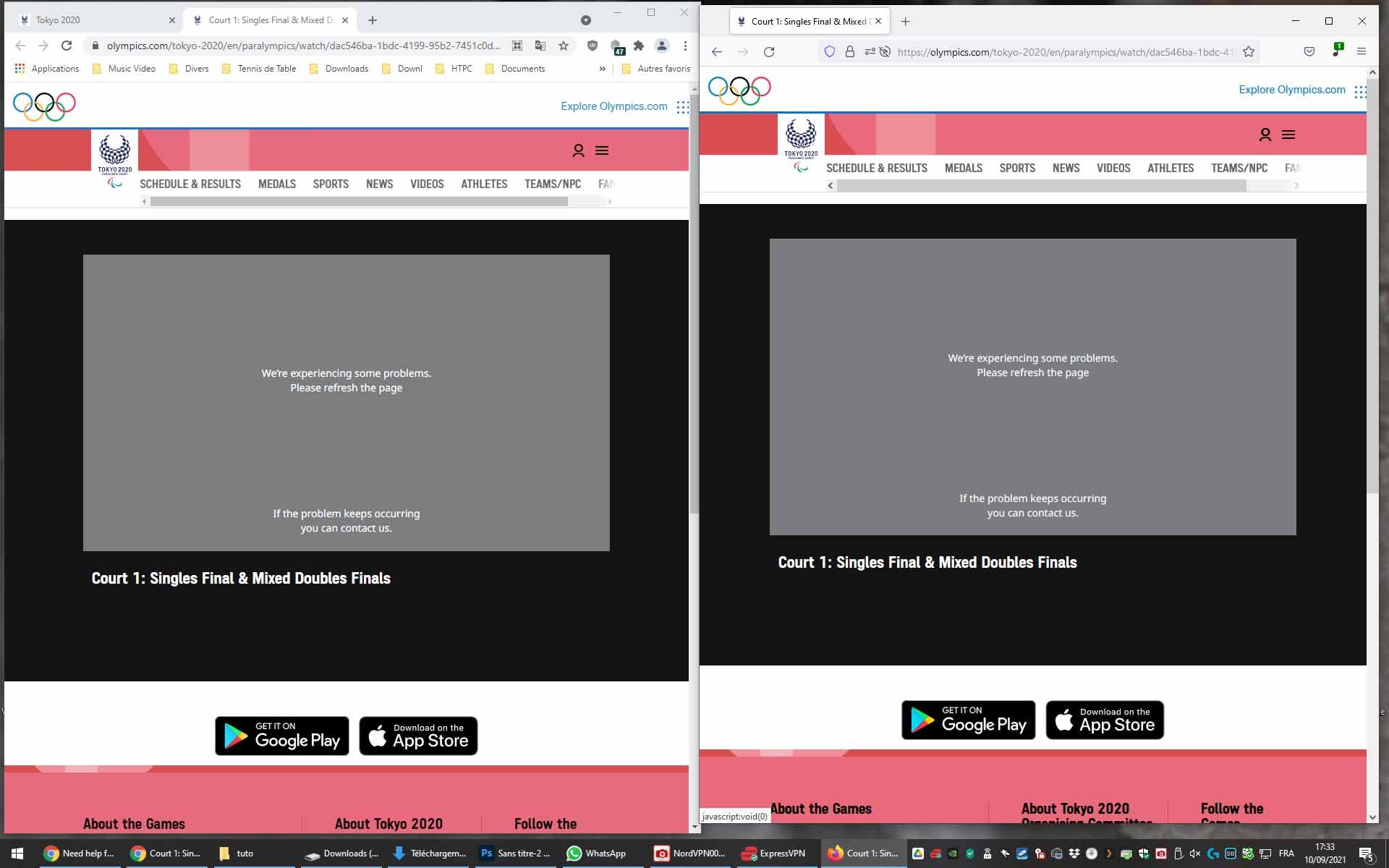Click App Store badge in left window
1389x868 pixels.
[x=418, y=736]
